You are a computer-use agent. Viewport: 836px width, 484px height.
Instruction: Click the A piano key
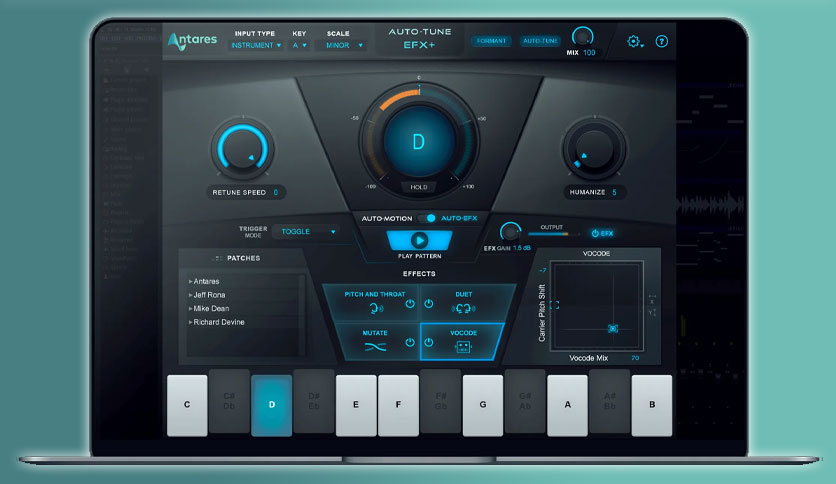point(567,405)
